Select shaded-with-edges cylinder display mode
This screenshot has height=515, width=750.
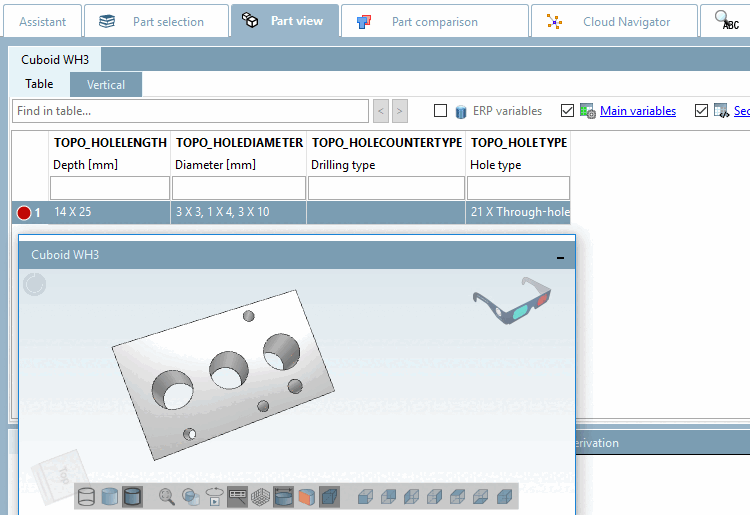pos(132,497)
